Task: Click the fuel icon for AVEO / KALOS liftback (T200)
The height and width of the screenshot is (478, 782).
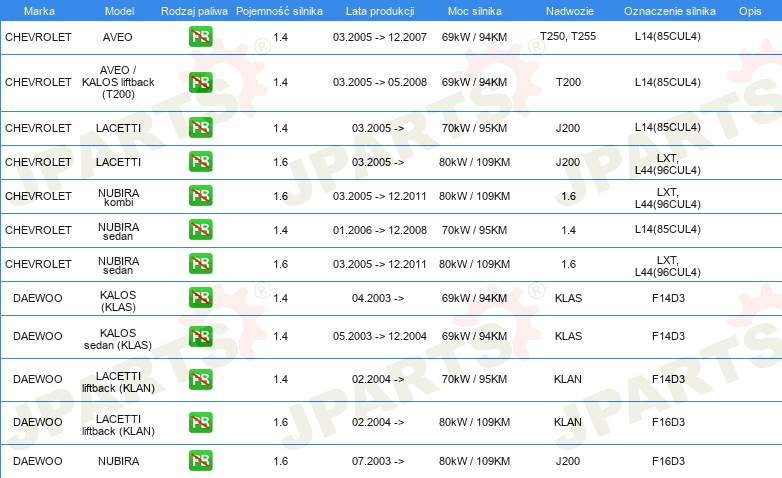Action: (200, 82)
